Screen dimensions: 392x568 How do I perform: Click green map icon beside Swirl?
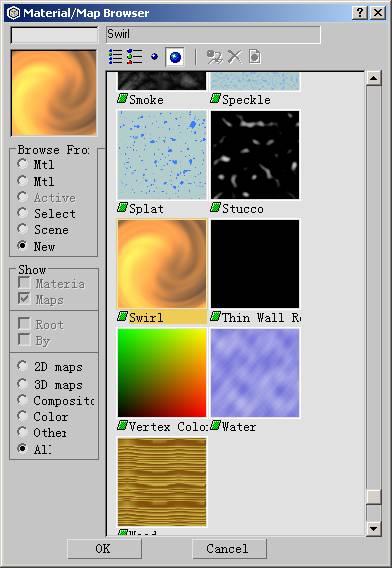click(123, 317)
